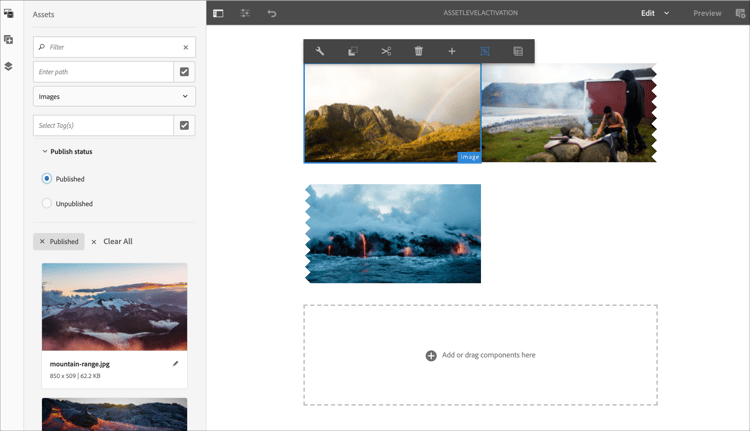Click the blue Image label on selected component
This screenshot has height=431, width=750.
pos(469,157)
